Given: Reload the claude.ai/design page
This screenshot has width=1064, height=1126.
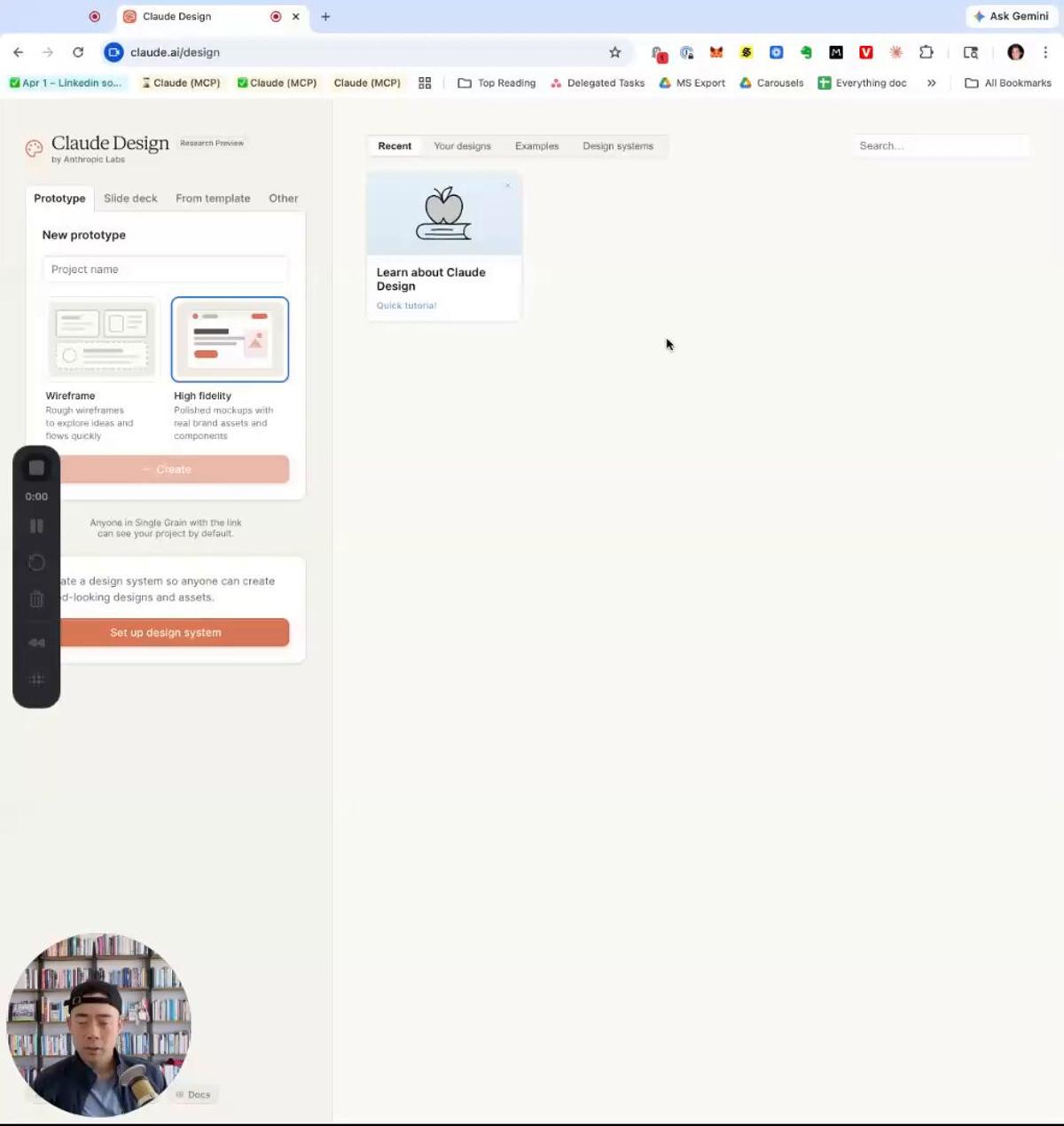Looking at the screenshot, I should (78, 52).
